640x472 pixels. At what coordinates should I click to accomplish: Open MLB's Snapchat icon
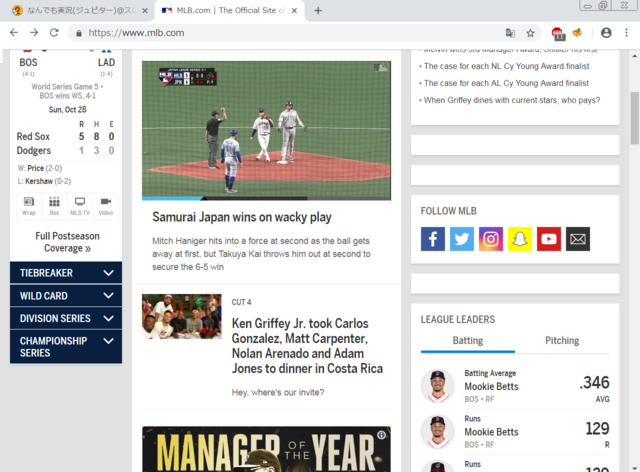tap(520, 239)
